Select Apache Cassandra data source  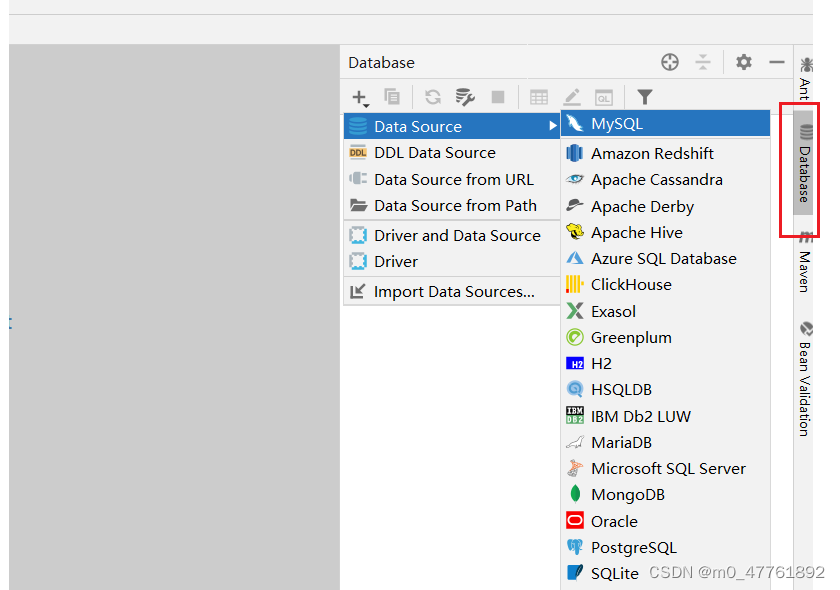(x=665, y=180)
